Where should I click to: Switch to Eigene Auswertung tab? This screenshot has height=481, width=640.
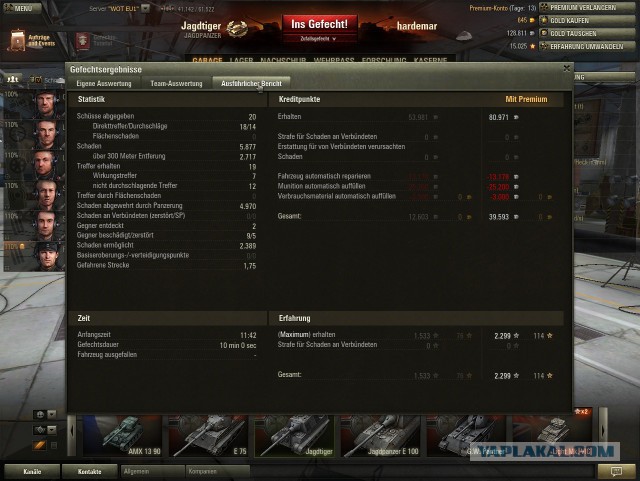coord(104,83)
